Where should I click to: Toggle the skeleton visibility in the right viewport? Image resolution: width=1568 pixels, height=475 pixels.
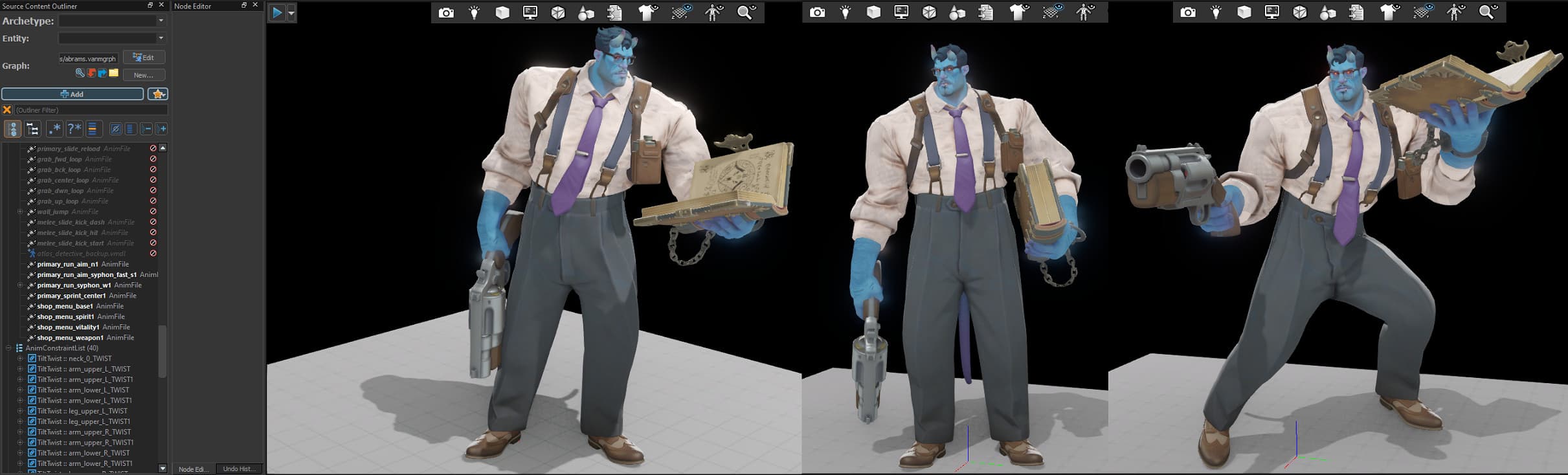pyautogui.click(x=1456, y=12)
